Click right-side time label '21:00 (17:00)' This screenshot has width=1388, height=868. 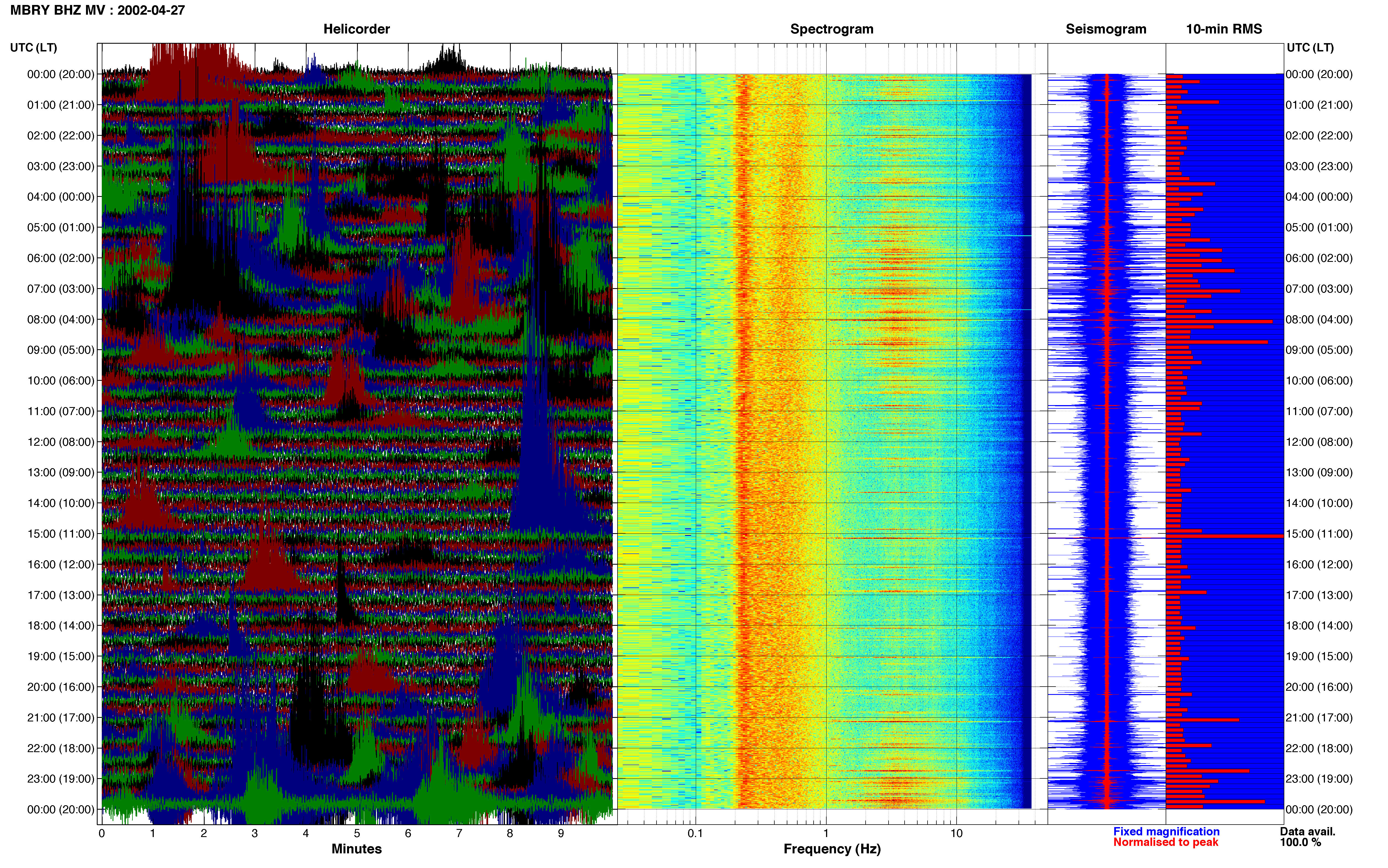(x=1319, y=718)
